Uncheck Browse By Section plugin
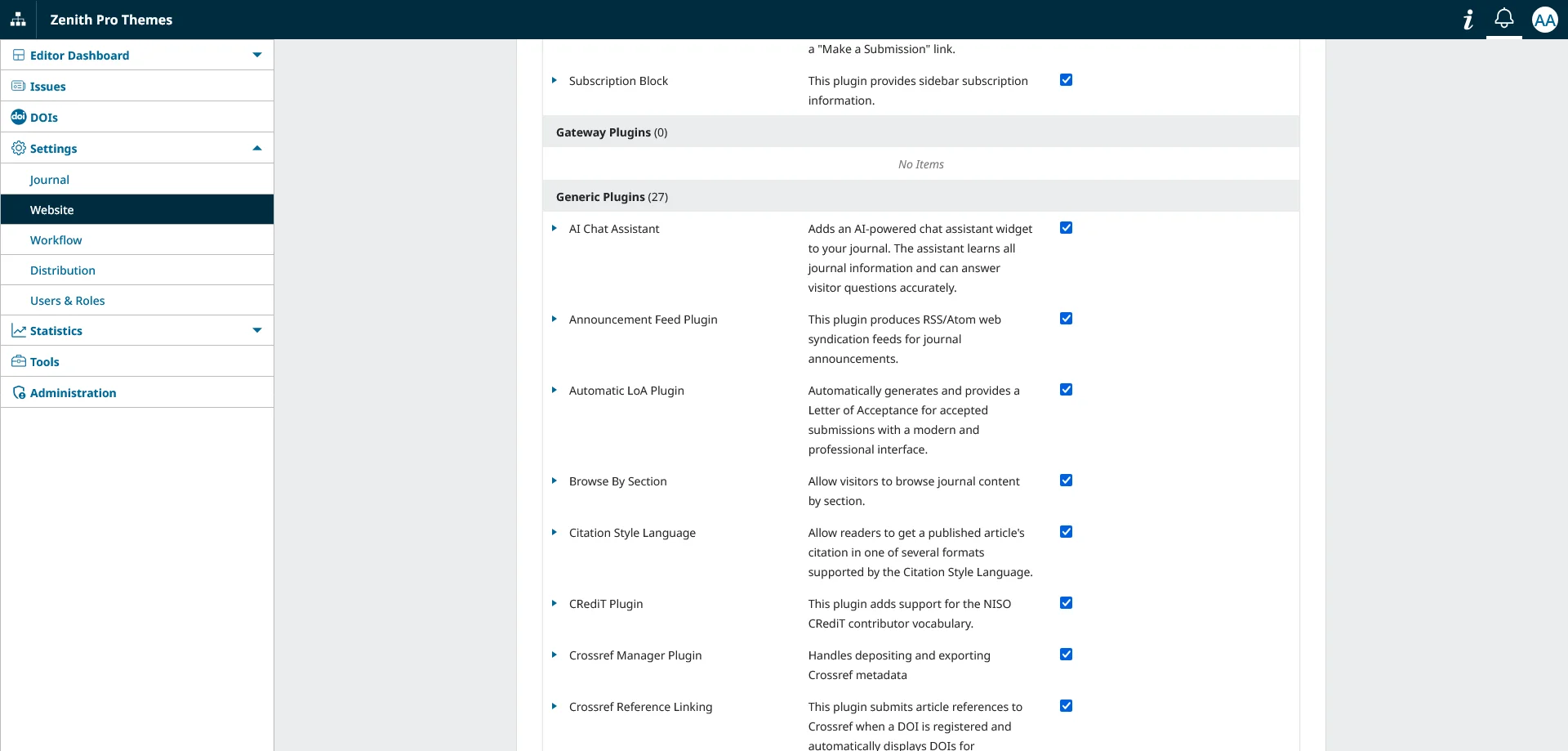The height and width of the screenshot is (751, 1568). click(1066, 481)
